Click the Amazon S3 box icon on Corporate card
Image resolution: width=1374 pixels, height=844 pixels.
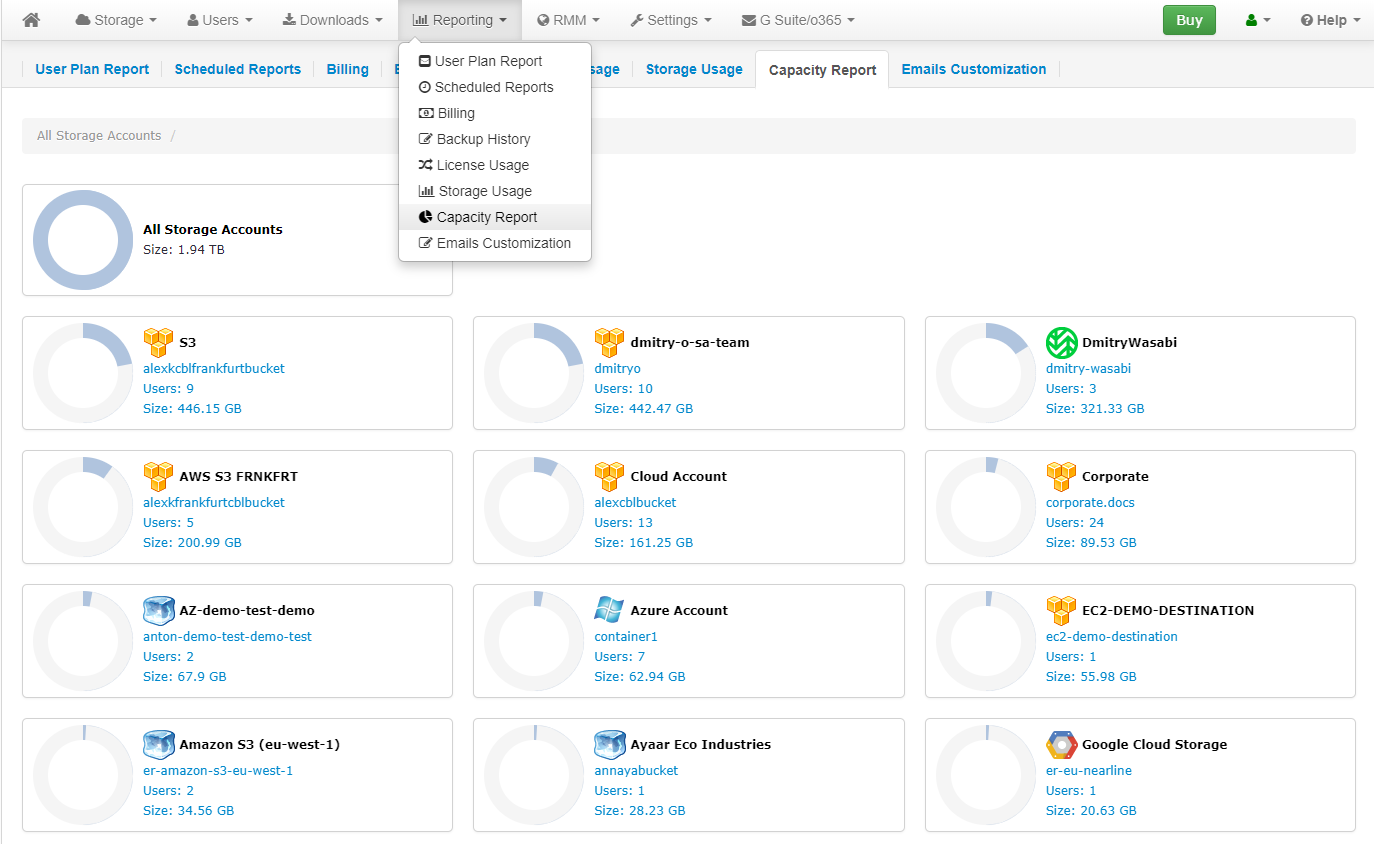click(x=1061, y=476)
